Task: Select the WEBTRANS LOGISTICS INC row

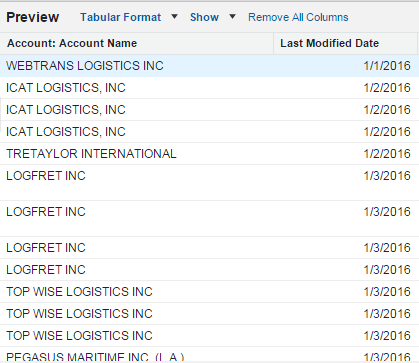Action: click(x=209, y=66)
